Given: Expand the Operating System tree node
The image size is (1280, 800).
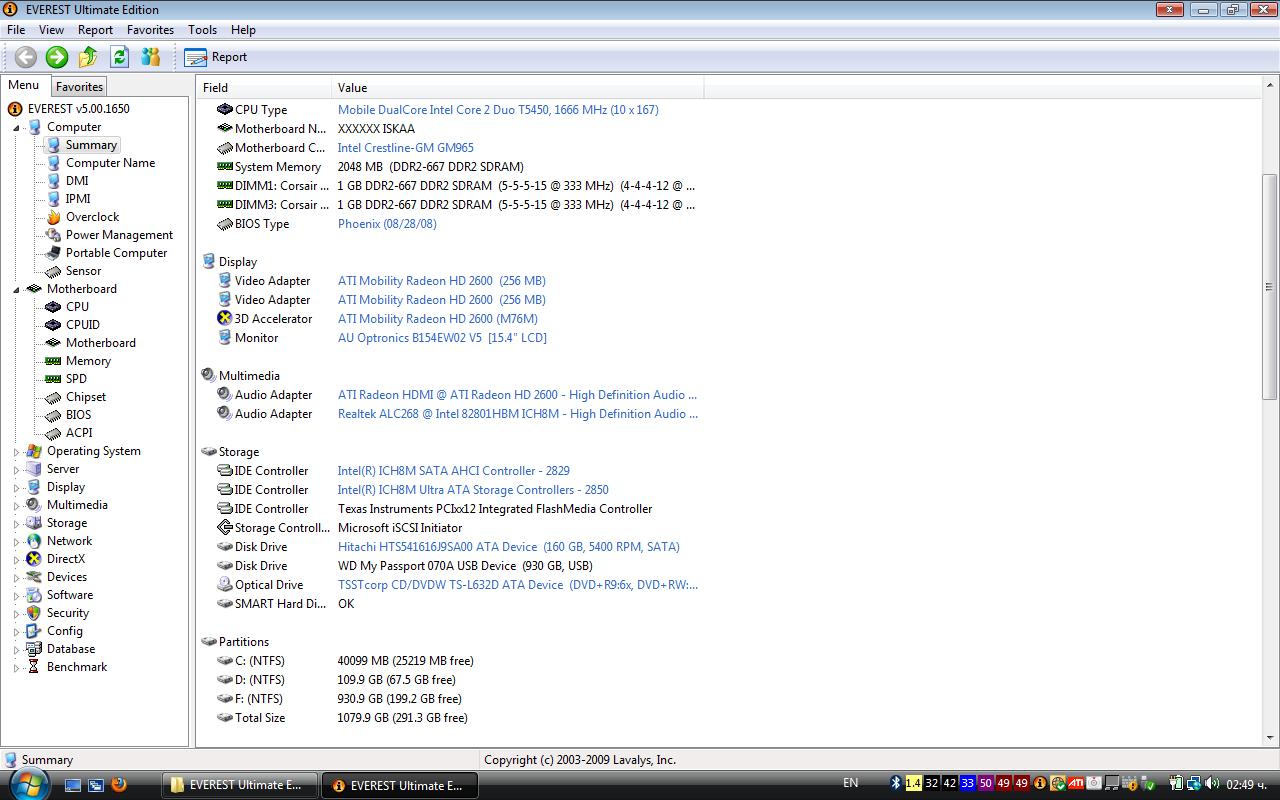Looking at the screenshot, I should (x=16, y=452).
